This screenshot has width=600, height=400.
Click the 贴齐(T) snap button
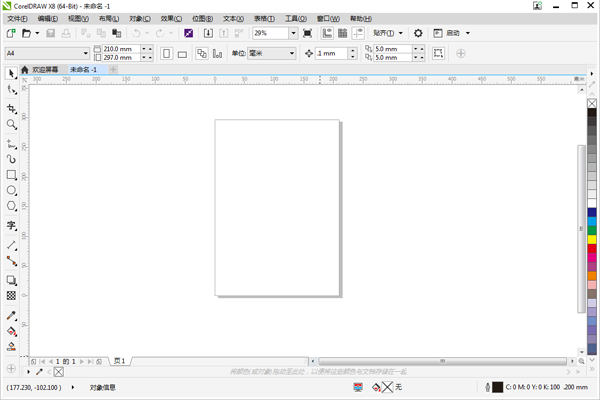tap(388, 33)
